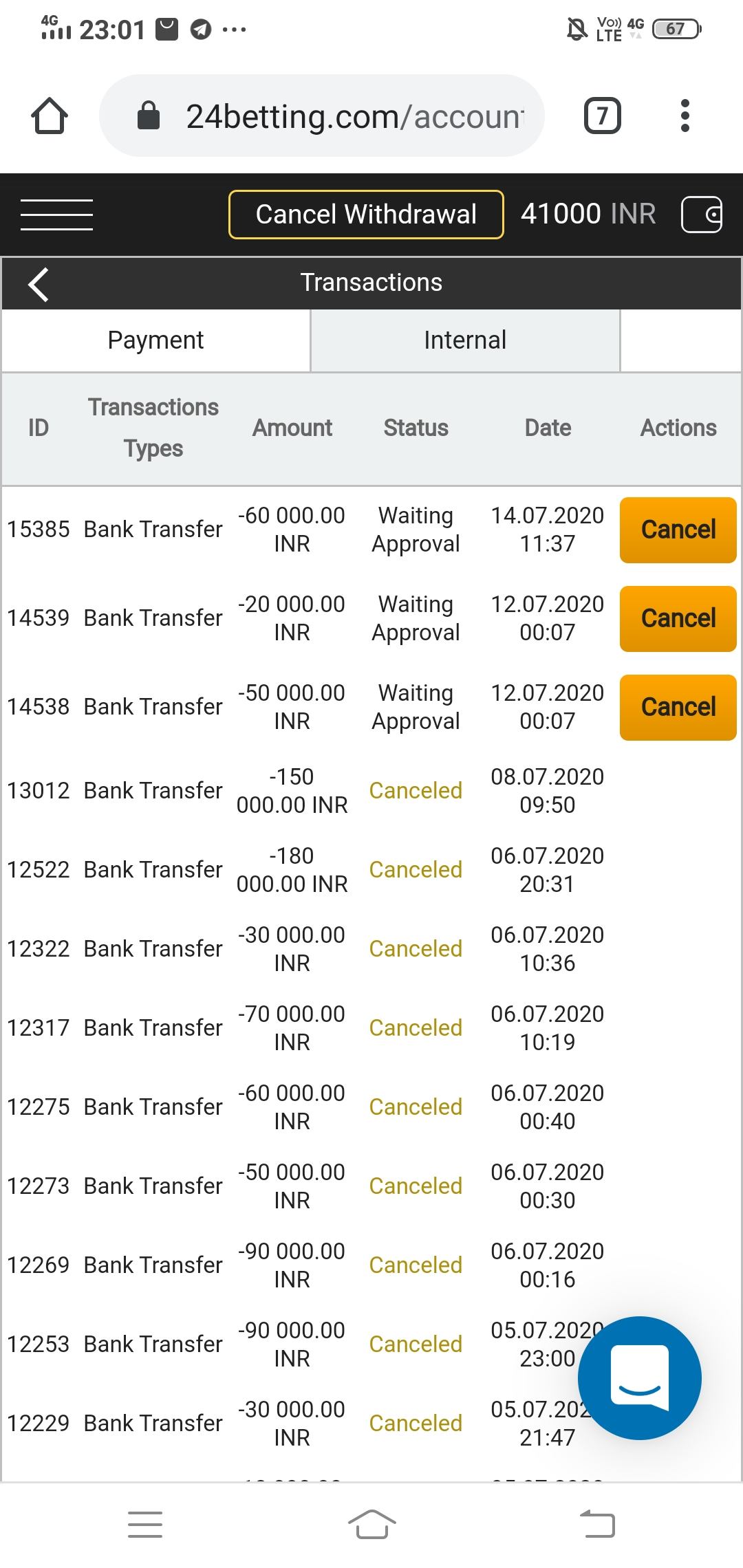Screen dimensions: 743x1568
Task: Open the blue live chat bubble
Action: [x=639, y=1378]
